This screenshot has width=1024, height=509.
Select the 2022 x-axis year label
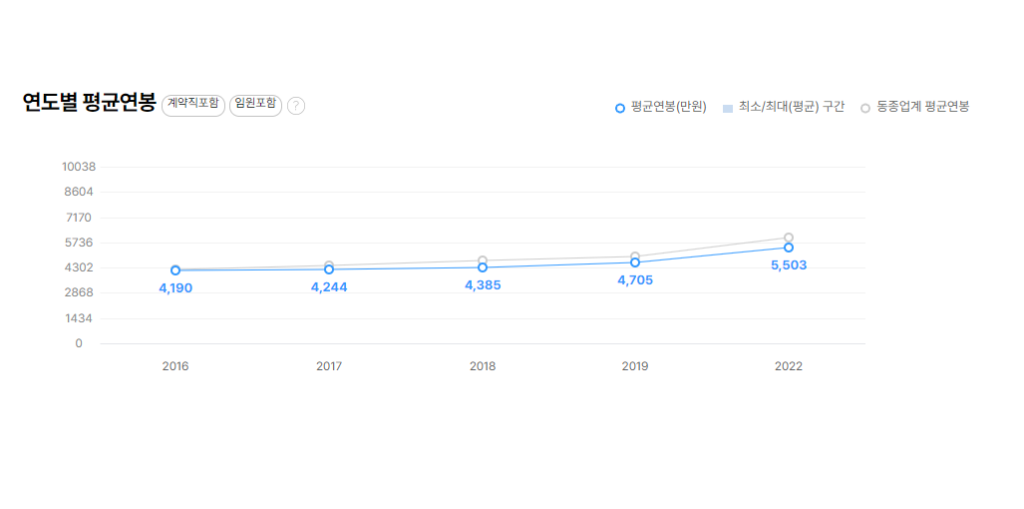point(788,367)
